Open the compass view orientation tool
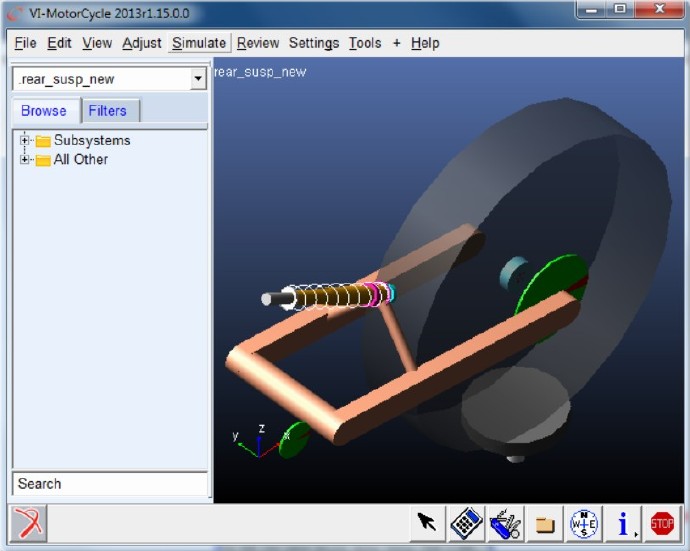The width and height of the screenshot is (690, 551). click(584, 523)
